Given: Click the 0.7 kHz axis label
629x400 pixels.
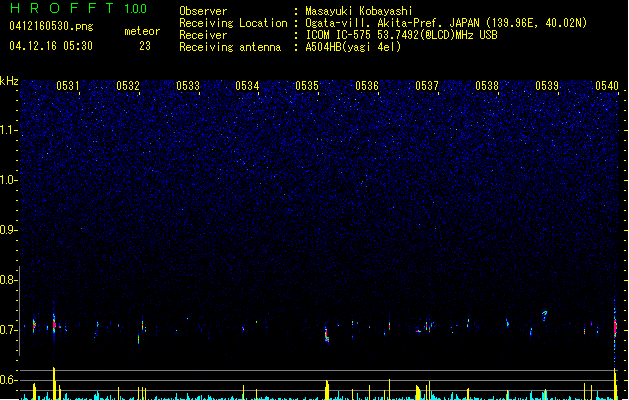Looking at the screenshot, I should pos(8,330).
